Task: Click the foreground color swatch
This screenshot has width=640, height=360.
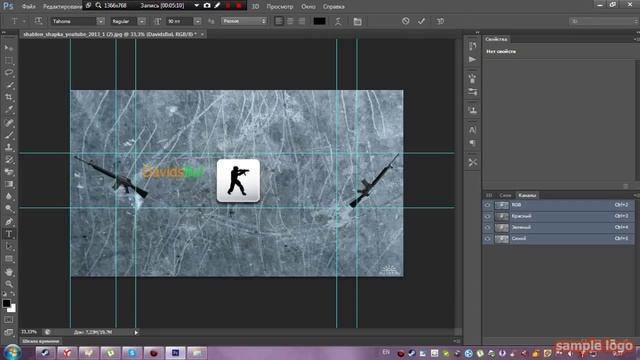Action: pos(6,303)
